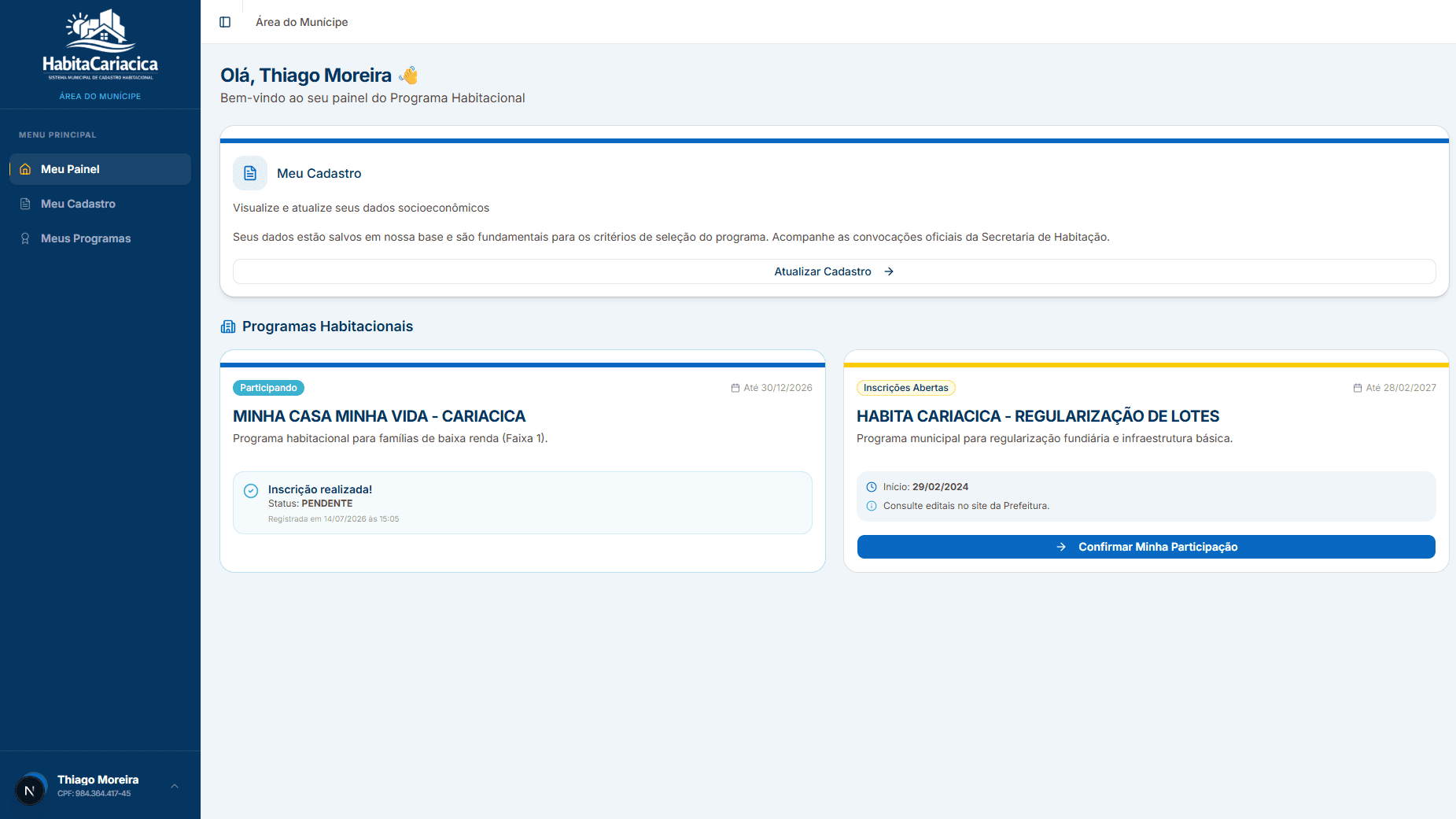The image size is (1456, 819).
Task: Open Meu Cadastro in sidebar menu
Action: pyautogui.click(x=100, y=204)
